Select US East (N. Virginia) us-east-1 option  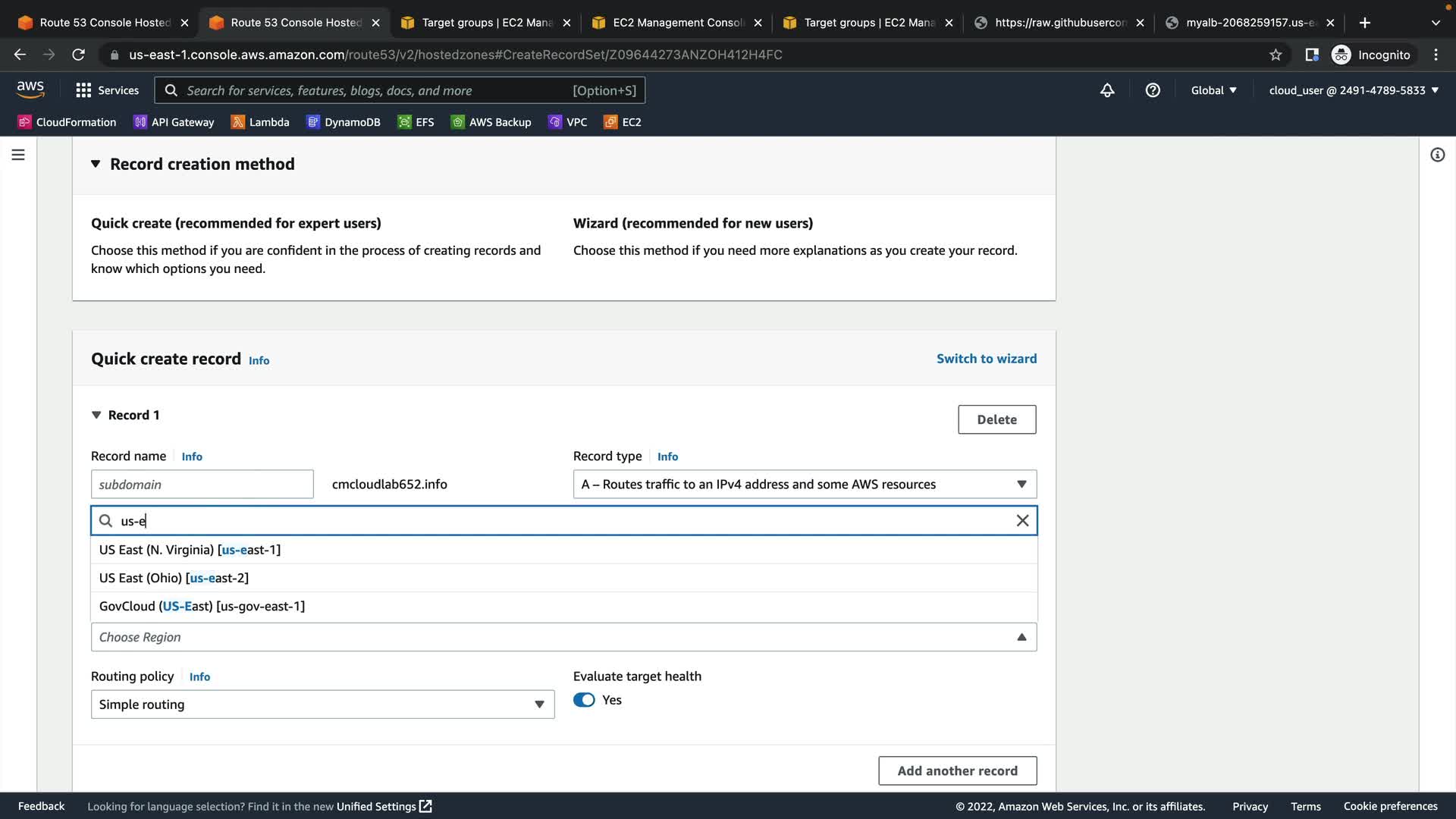coord(190,550)
